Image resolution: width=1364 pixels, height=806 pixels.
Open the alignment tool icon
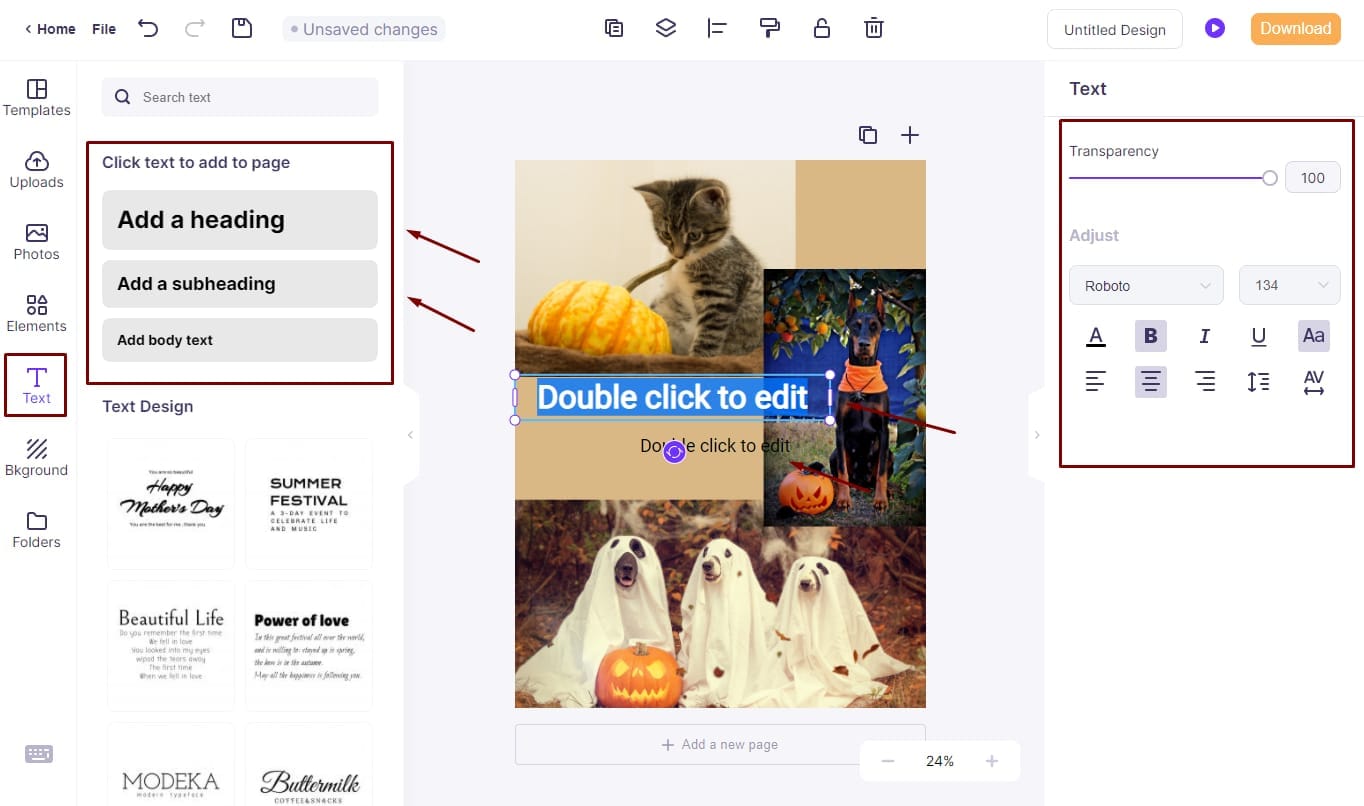pyautogui.click(x=717, y=28)
